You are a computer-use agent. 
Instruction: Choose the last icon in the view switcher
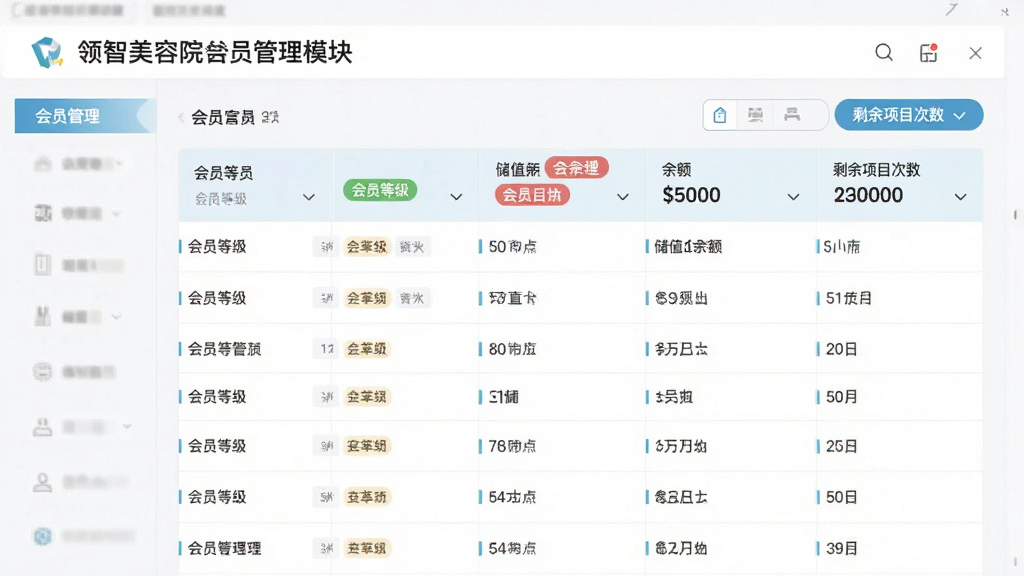click(792, 115)
